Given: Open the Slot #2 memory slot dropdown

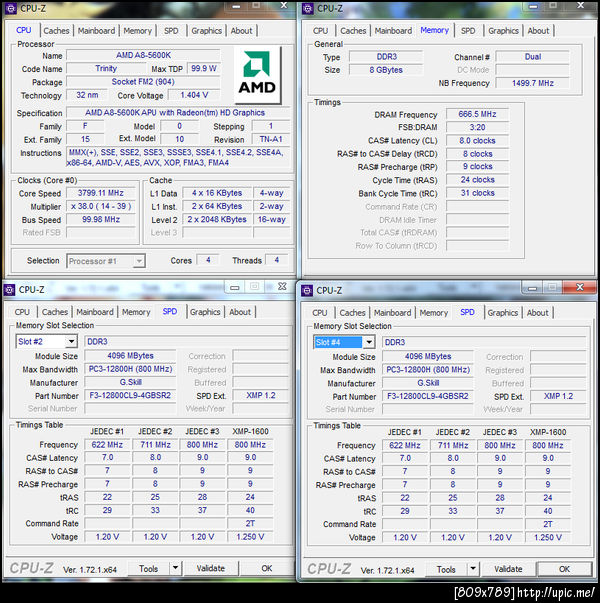Looking at the screenshot, I should (71, 341).
